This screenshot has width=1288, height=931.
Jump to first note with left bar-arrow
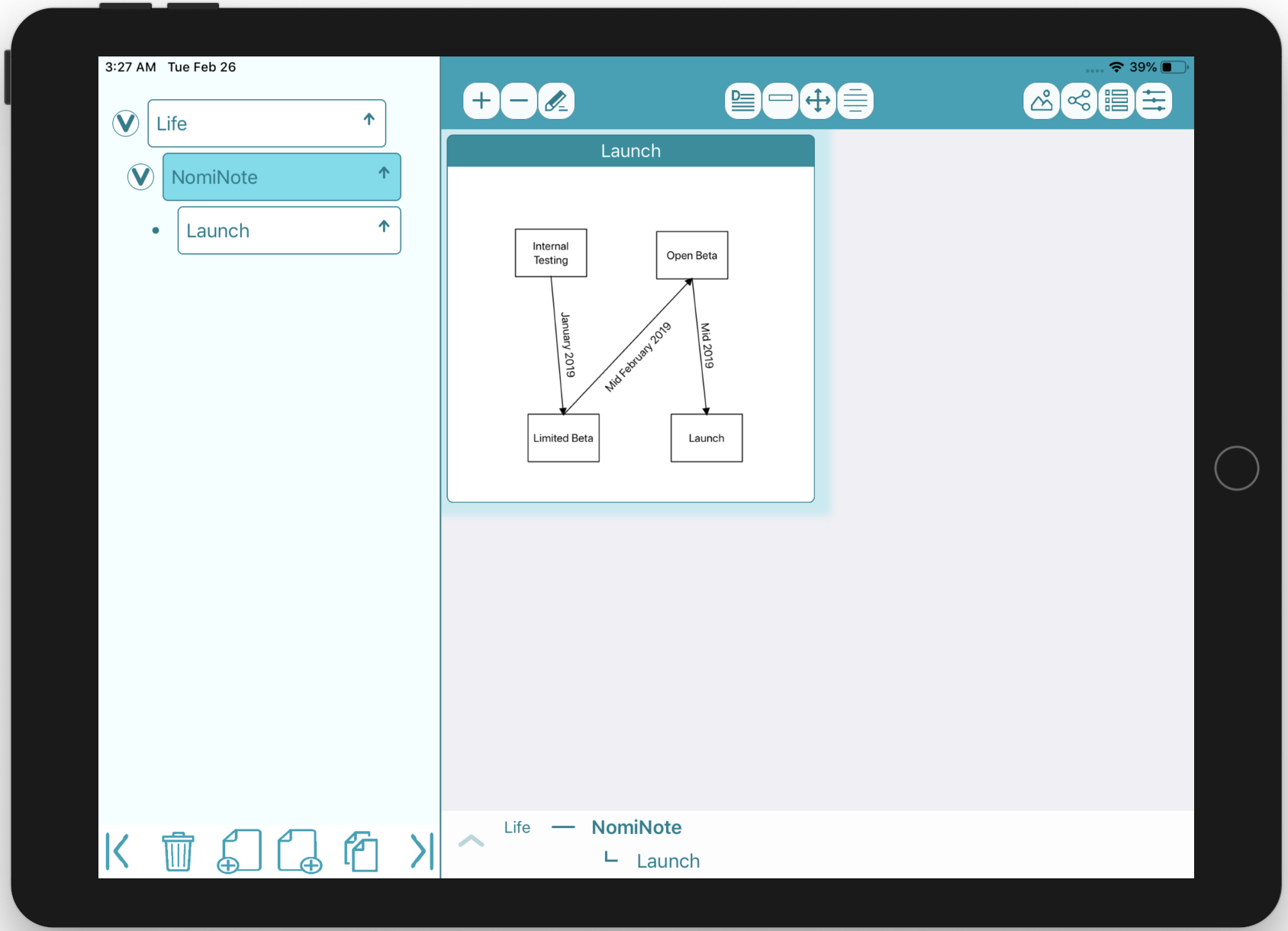tap(118, 851)
